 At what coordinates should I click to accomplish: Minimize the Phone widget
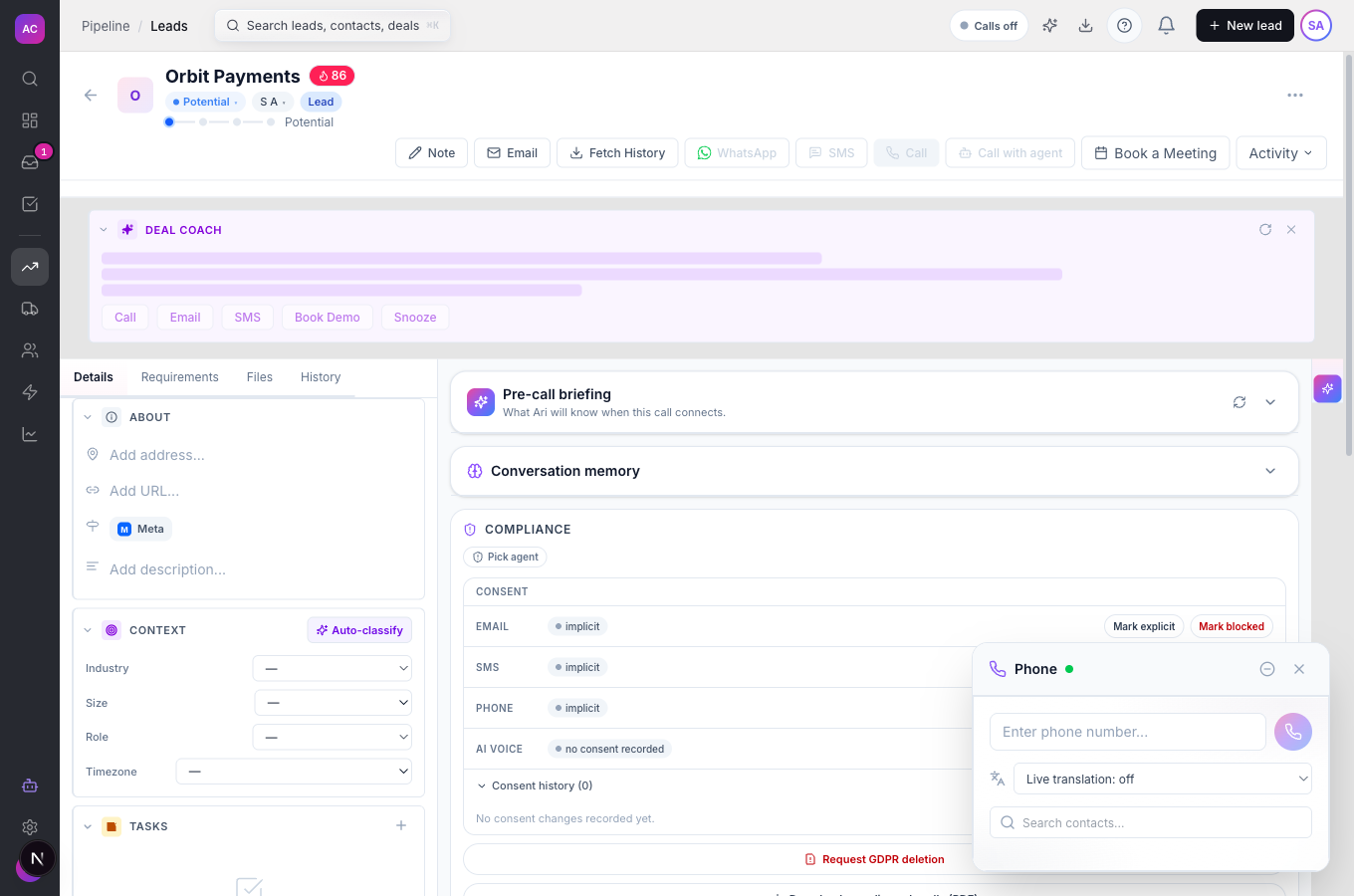pos(1267,669)
